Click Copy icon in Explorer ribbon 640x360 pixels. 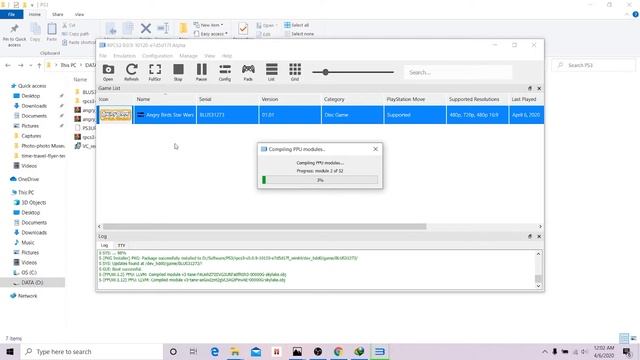click(36, 33)
